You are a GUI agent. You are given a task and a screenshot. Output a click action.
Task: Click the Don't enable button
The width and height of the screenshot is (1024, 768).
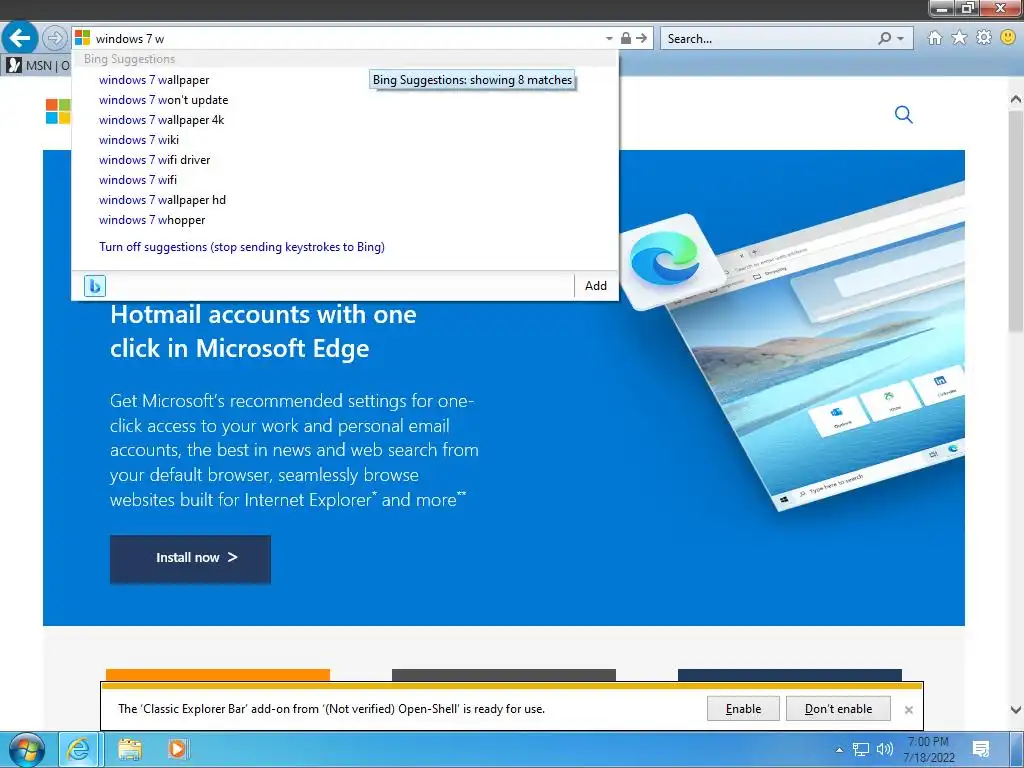(838, 709)
